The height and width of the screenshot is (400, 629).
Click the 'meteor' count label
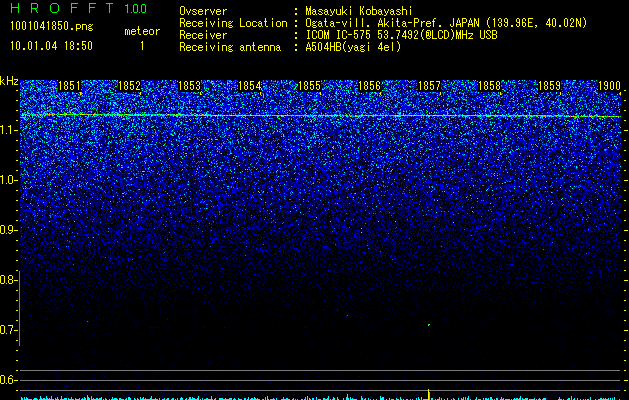coord(142,31)
